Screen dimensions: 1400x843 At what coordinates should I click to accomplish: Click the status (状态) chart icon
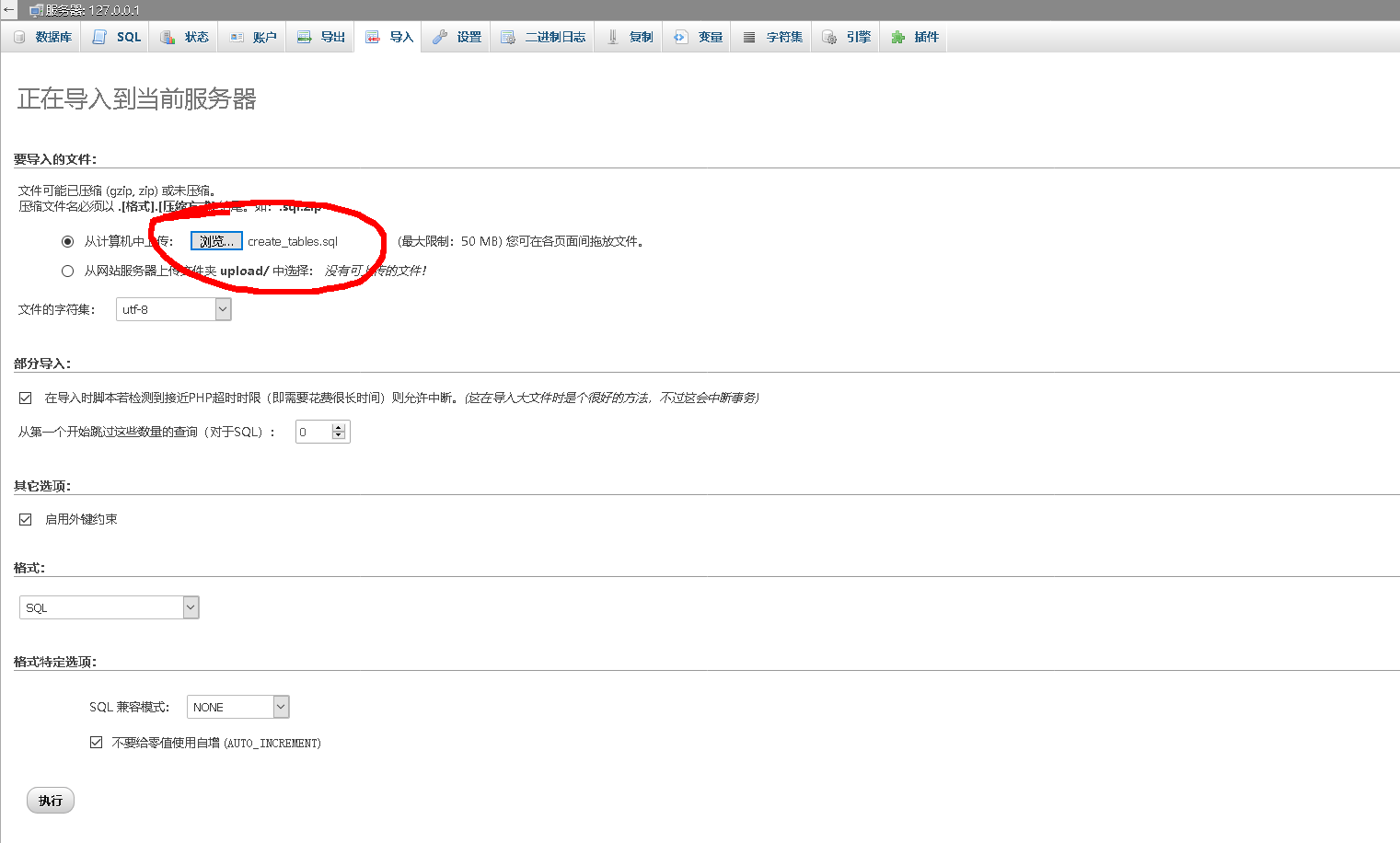coord(168,37)
